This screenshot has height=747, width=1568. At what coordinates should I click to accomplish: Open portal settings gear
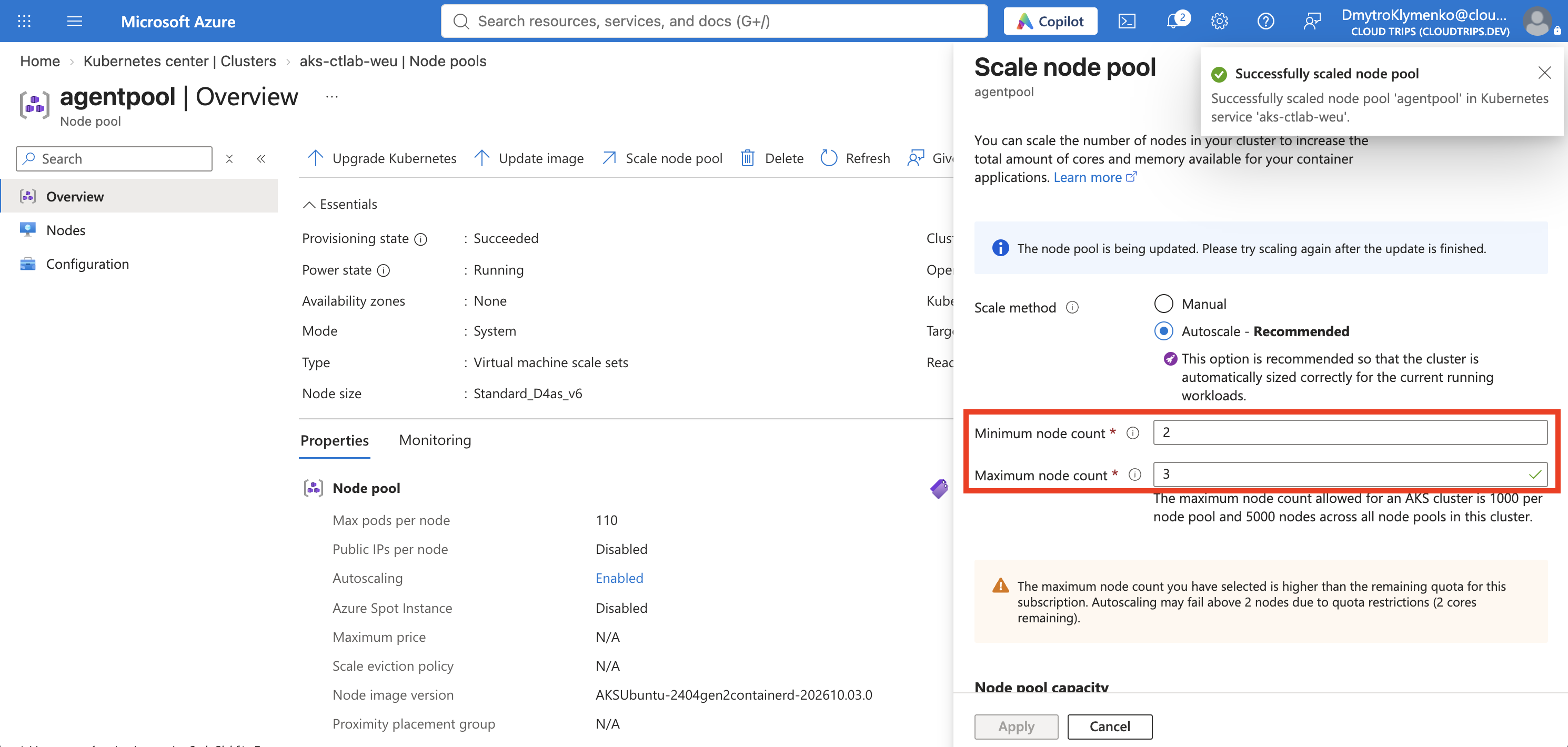click(1219, 22)
